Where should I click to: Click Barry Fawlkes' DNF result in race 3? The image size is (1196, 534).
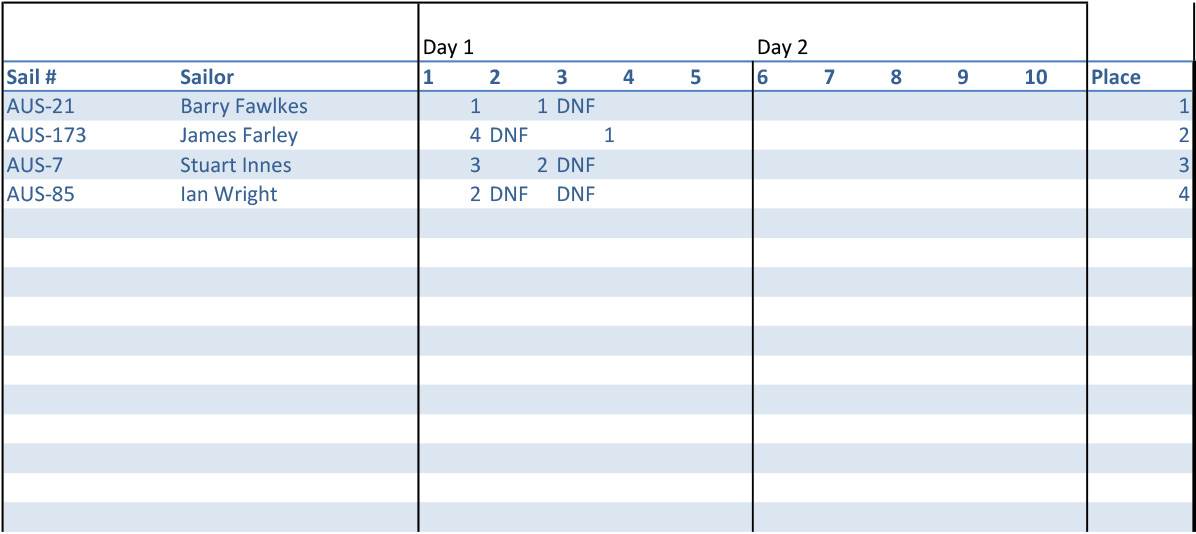coord(575,106)
